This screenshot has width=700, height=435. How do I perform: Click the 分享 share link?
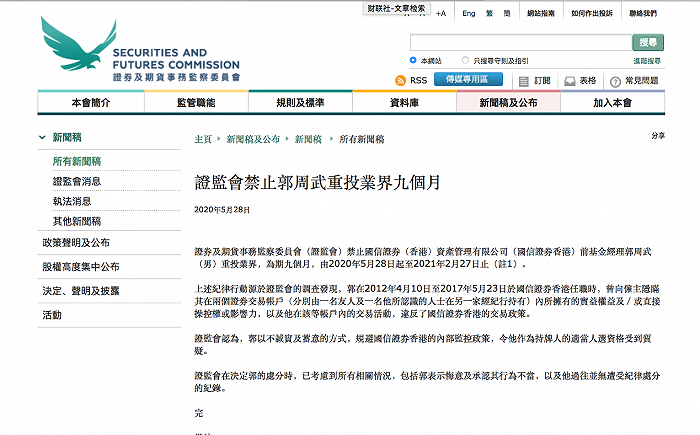pos(658,134)
